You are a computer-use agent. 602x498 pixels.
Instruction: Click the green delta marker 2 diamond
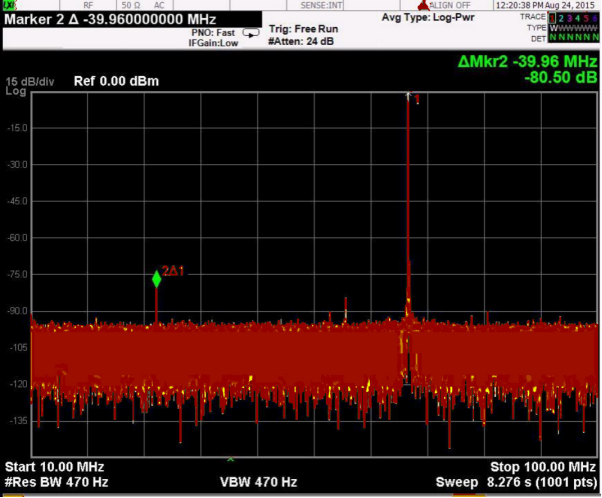156,279
